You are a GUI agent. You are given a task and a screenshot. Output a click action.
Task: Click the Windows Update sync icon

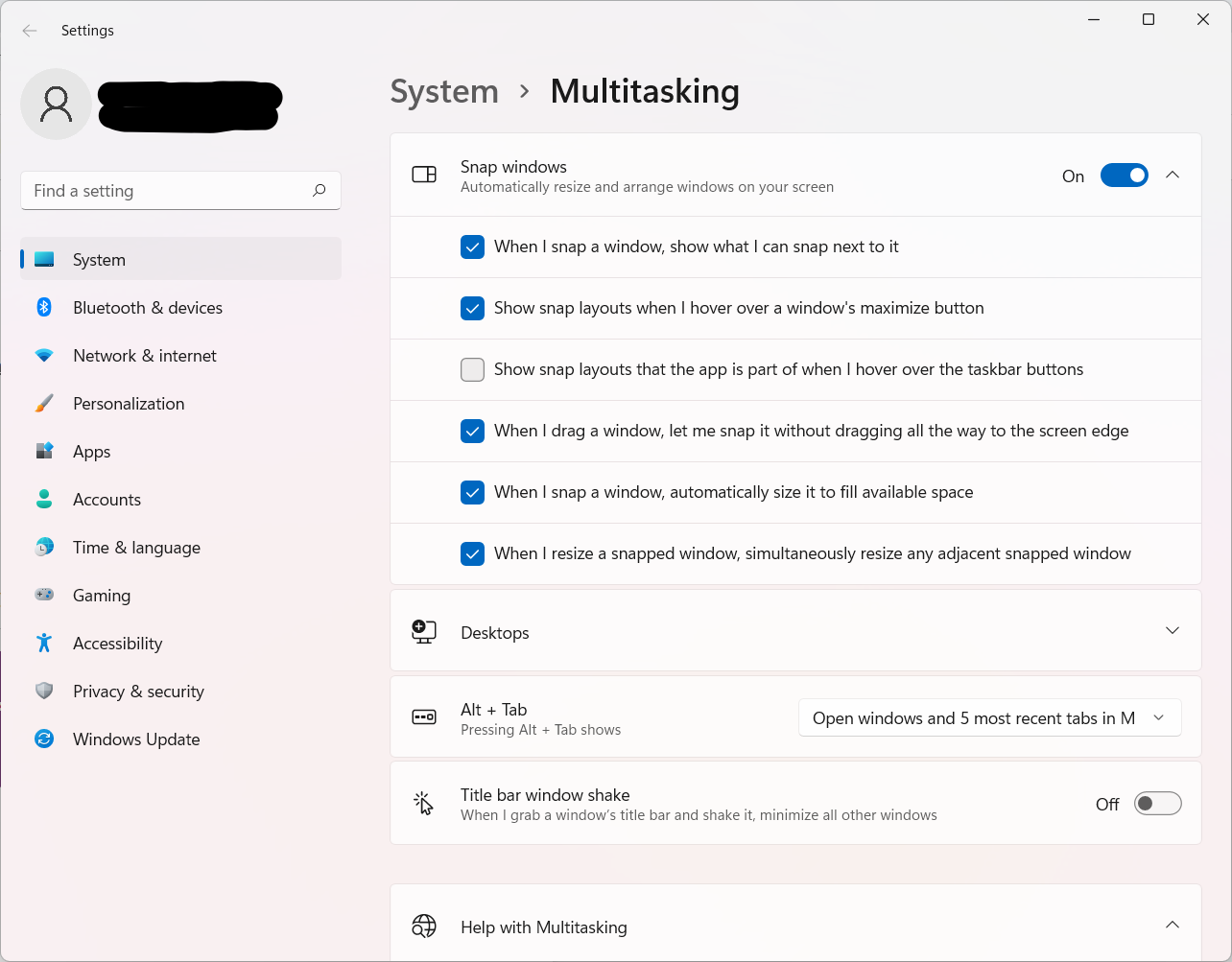(x=44, y=739)
